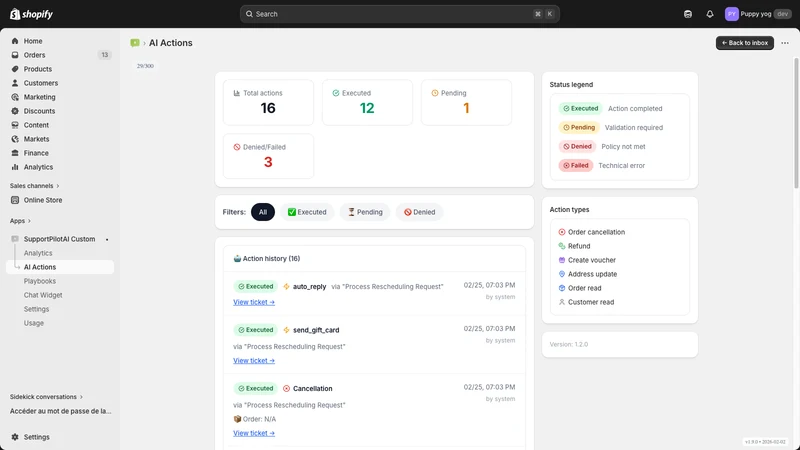This screenshot has width=800, height=450.
Task: Click the Analytics bar chart icon
Action: point(15,167)
